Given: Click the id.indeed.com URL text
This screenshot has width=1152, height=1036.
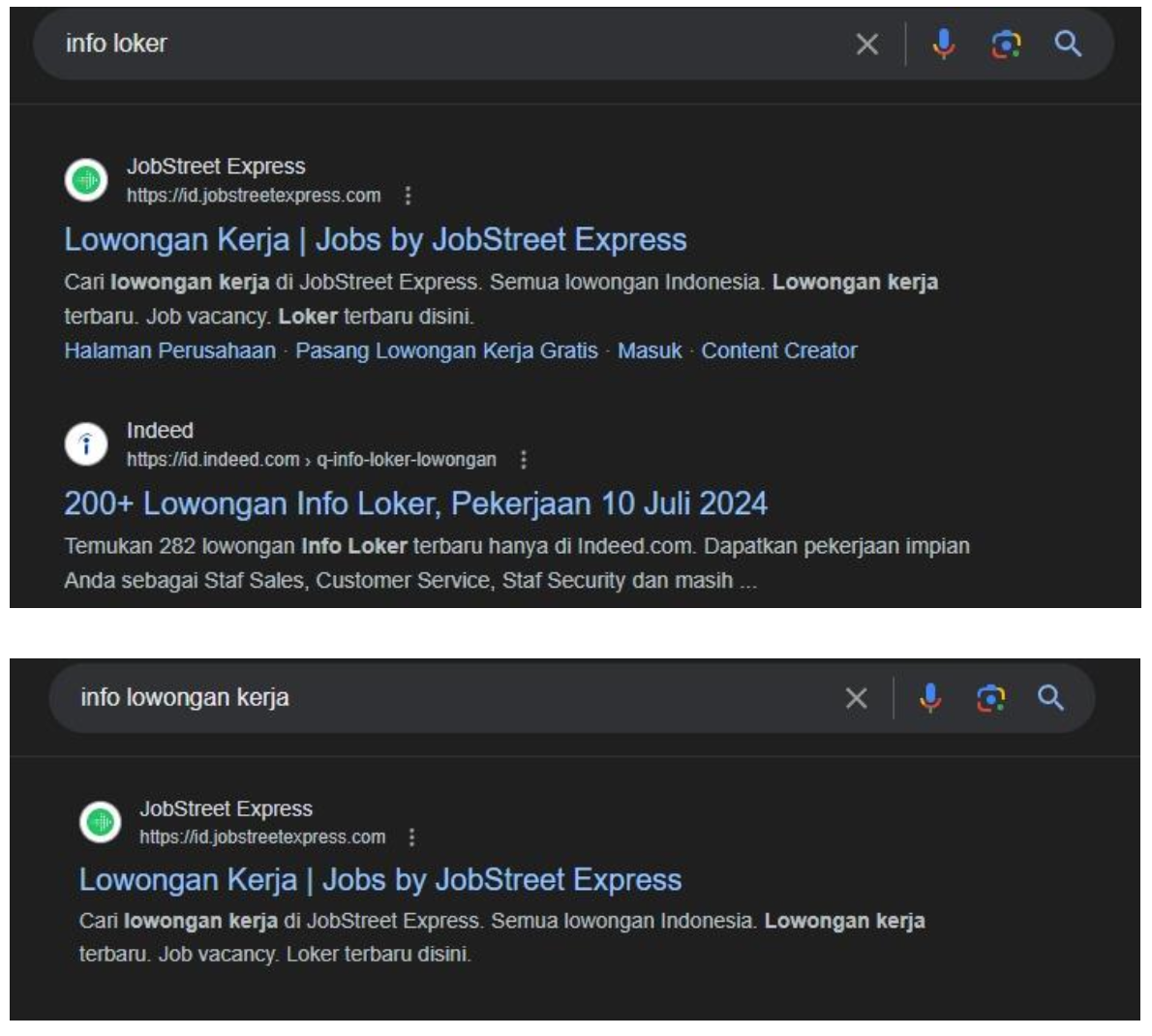Looking at the screenshot, I should pos(312,460).
